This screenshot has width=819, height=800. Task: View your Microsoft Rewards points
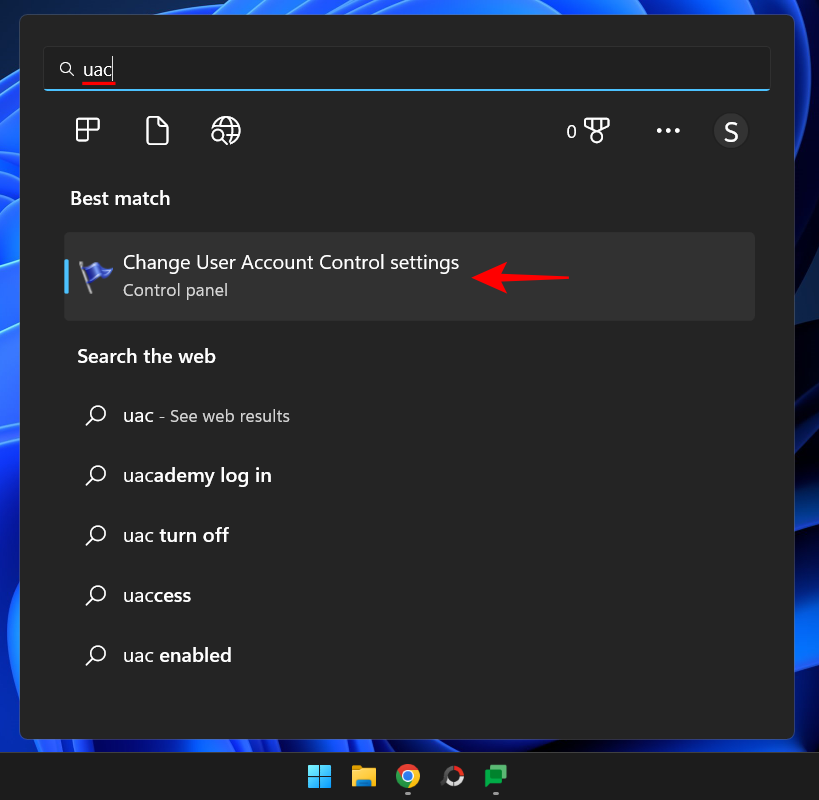click(589, 130)
